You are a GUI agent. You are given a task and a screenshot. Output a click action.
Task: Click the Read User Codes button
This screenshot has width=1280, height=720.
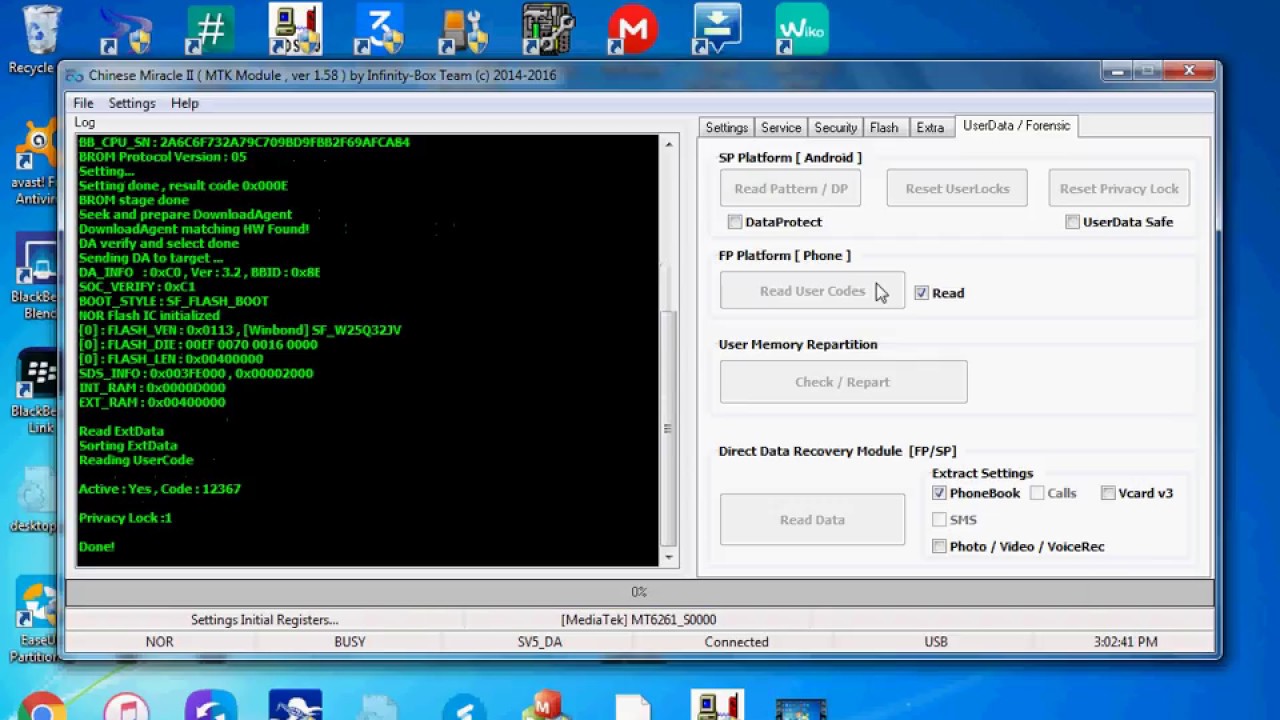coord(812,291)
